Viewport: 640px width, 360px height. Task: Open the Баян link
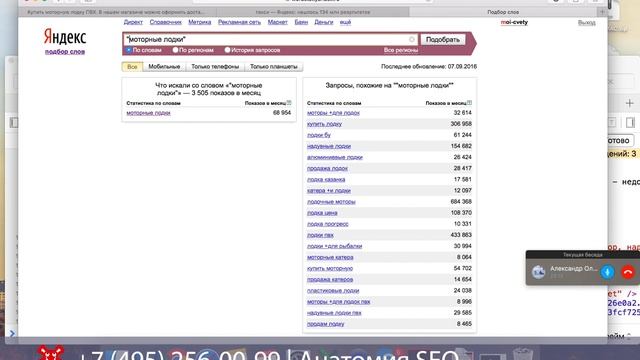[x=301, y=22]
